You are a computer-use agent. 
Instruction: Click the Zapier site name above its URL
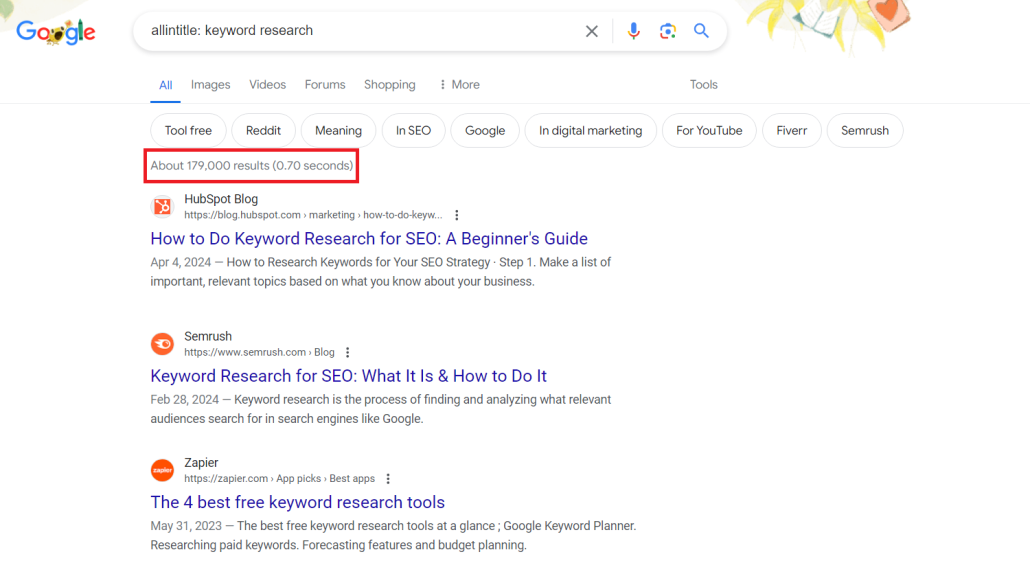click(x=201, y=463)
